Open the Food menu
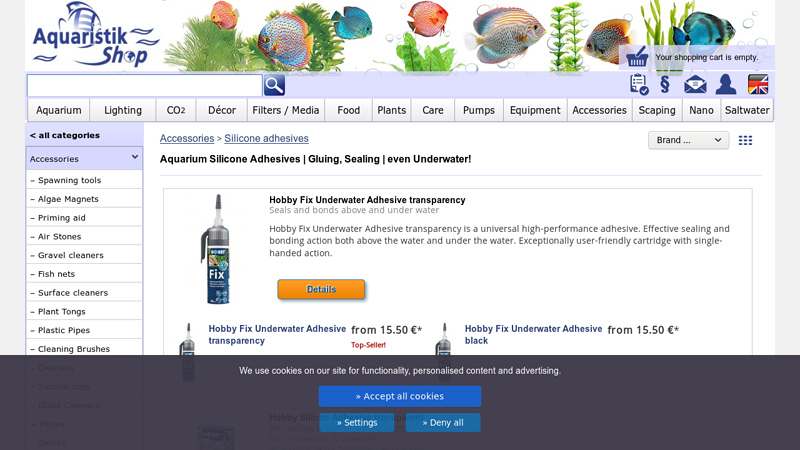This screenshot has height=450, width=800. click(x=348, y=110)
